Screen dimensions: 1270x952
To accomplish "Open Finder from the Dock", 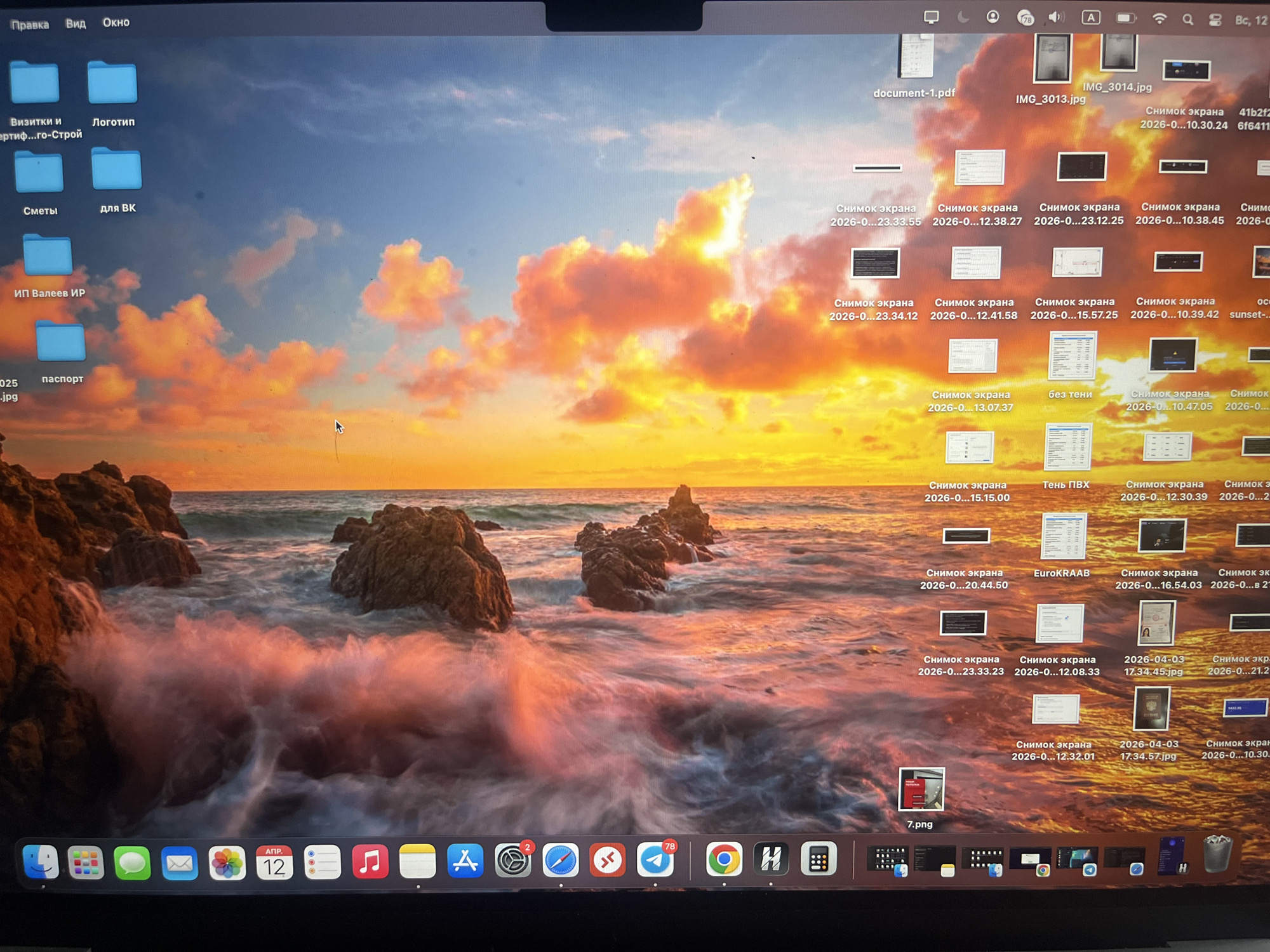I will click(x=41, y=862).
